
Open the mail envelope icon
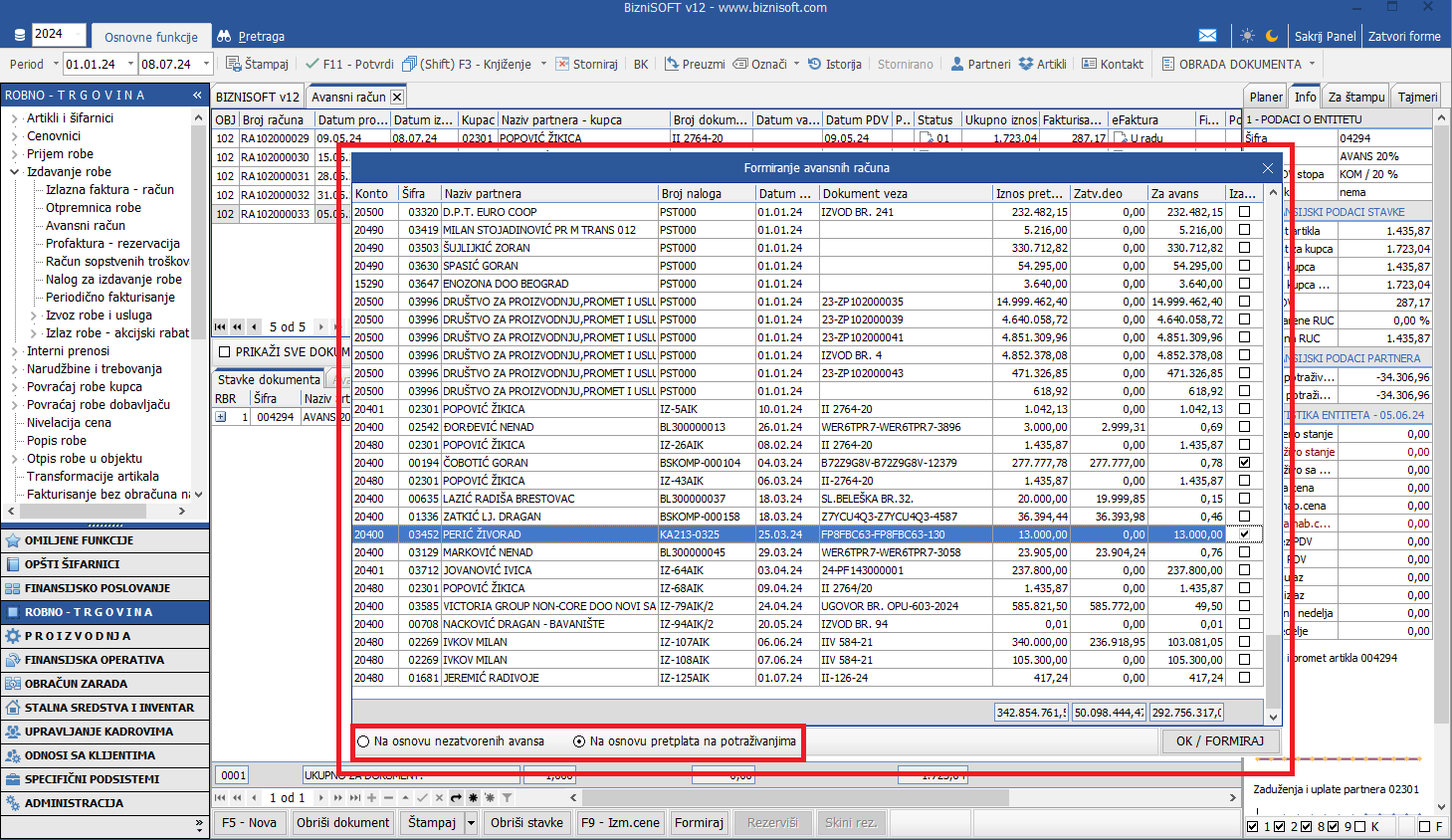pos(1207,36)
